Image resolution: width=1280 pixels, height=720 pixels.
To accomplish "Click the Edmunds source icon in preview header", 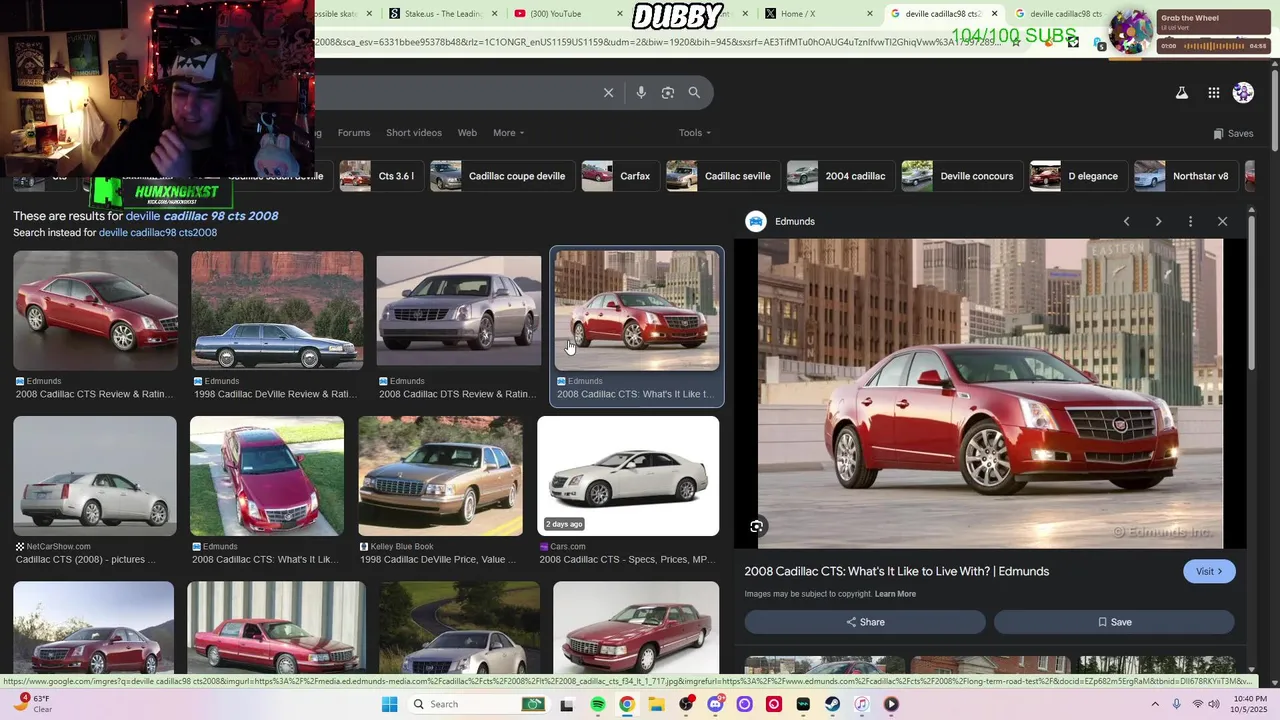I will (x=756, y=221).
